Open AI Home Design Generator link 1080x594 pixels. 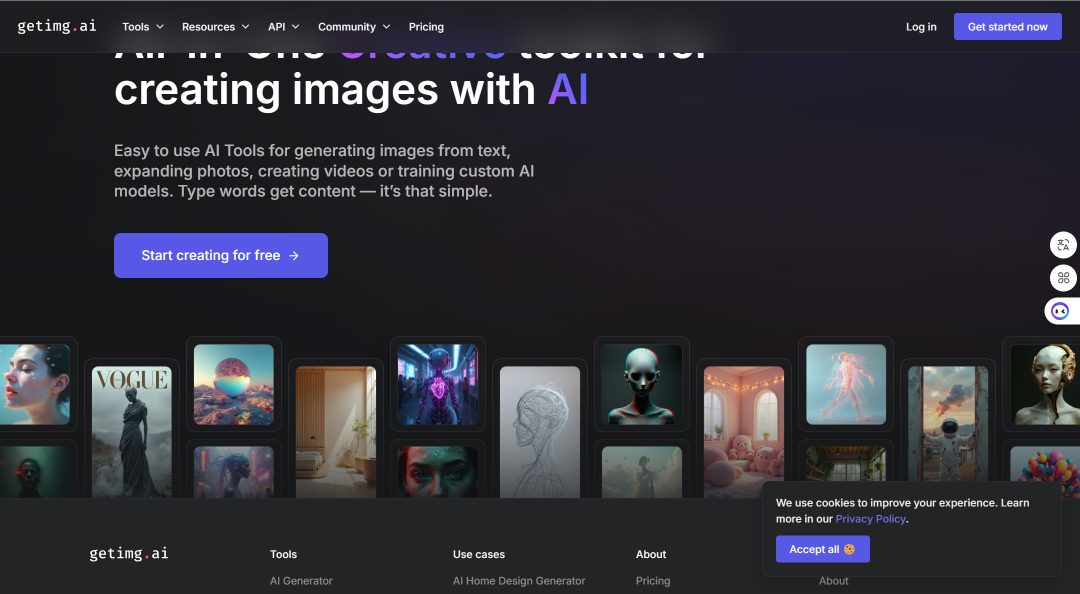[519, 581]
